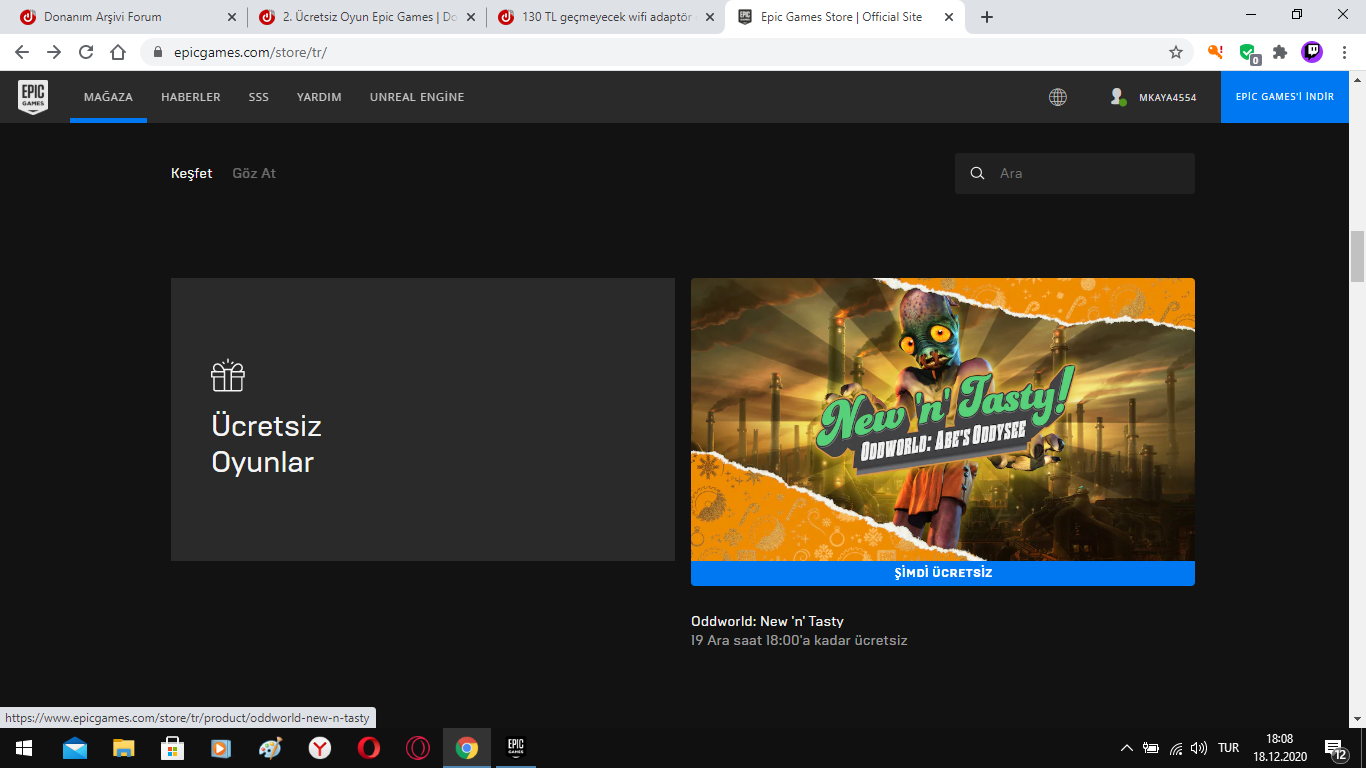Open the SSS page

(x=259, y=97)
